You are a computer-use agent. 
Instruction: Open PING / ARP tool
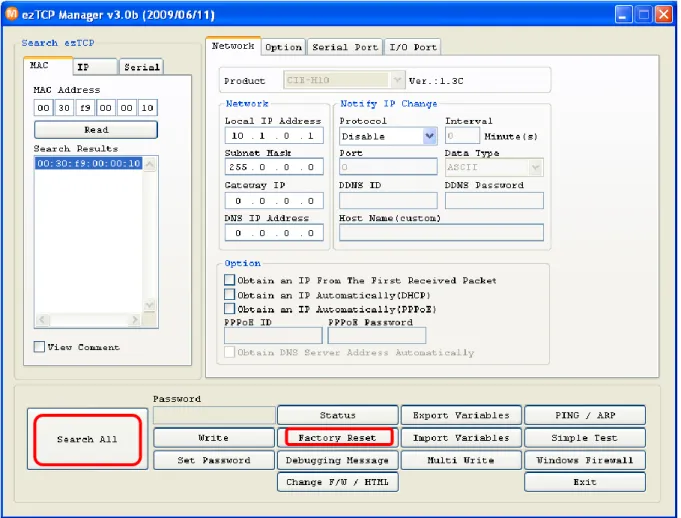(585, 415)
